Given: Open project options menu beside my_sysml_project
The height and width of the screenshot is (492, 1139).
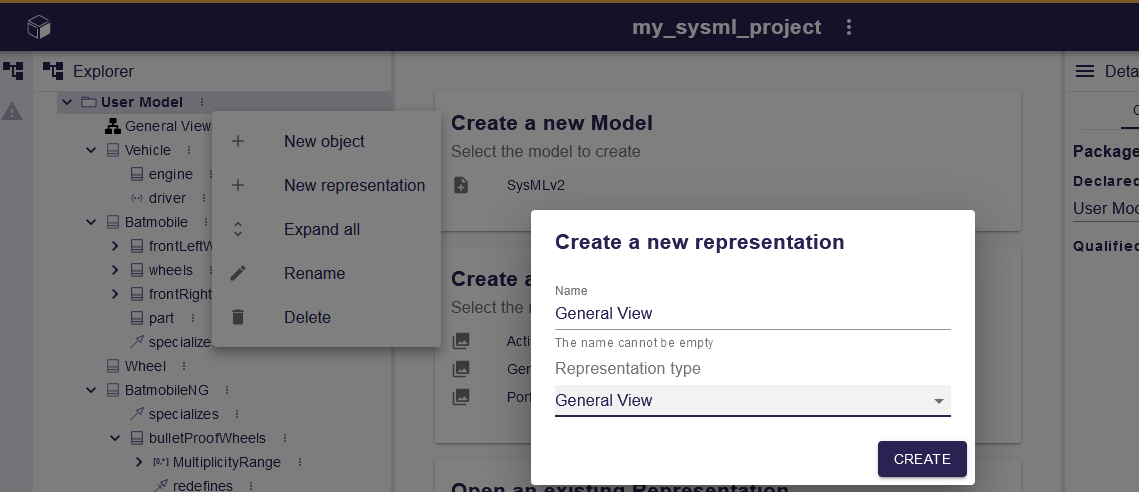Looking at the screenshot, I should (x=849, y=27).
